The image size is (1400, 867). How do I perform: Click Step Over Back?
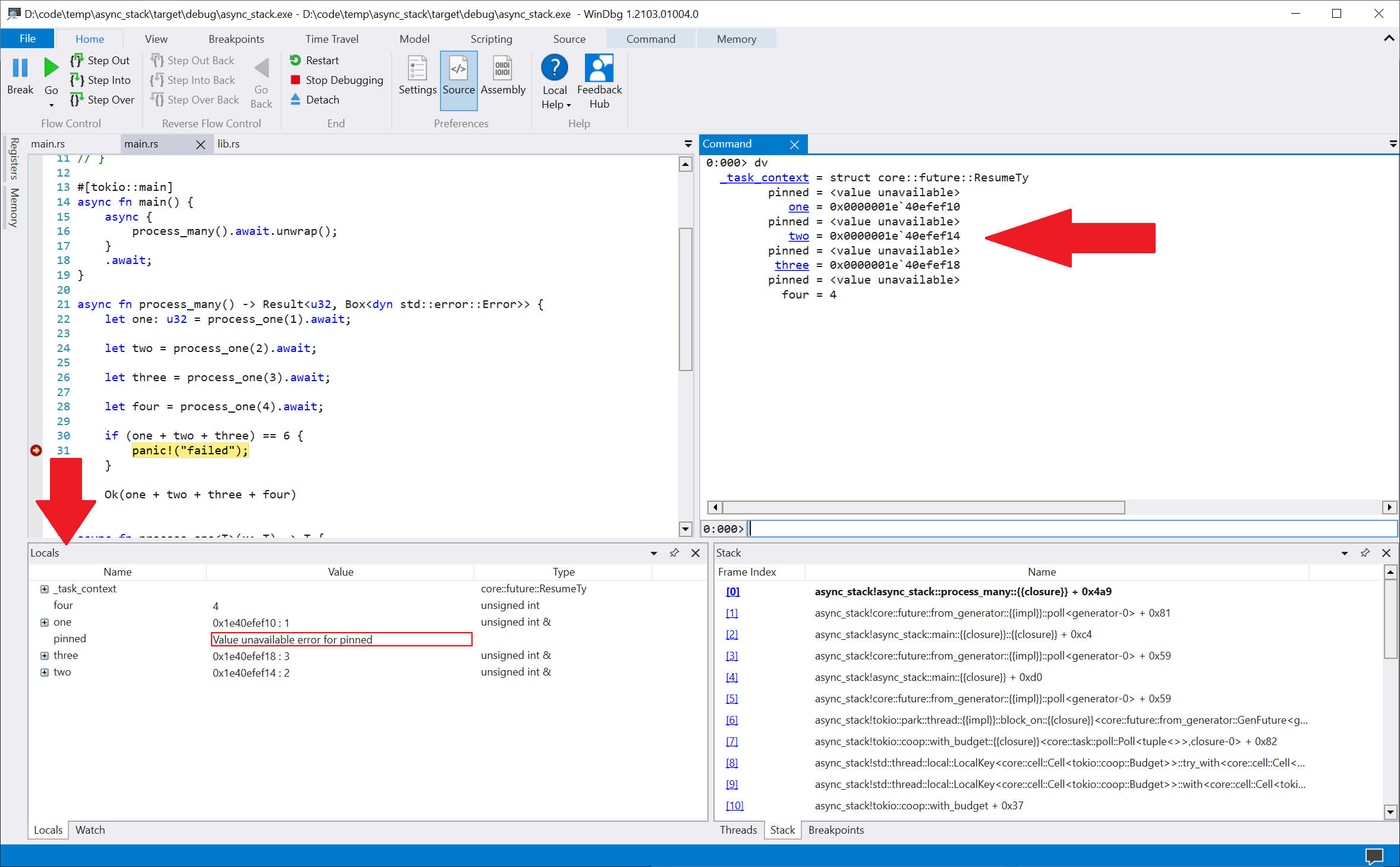tap(195, 99)
